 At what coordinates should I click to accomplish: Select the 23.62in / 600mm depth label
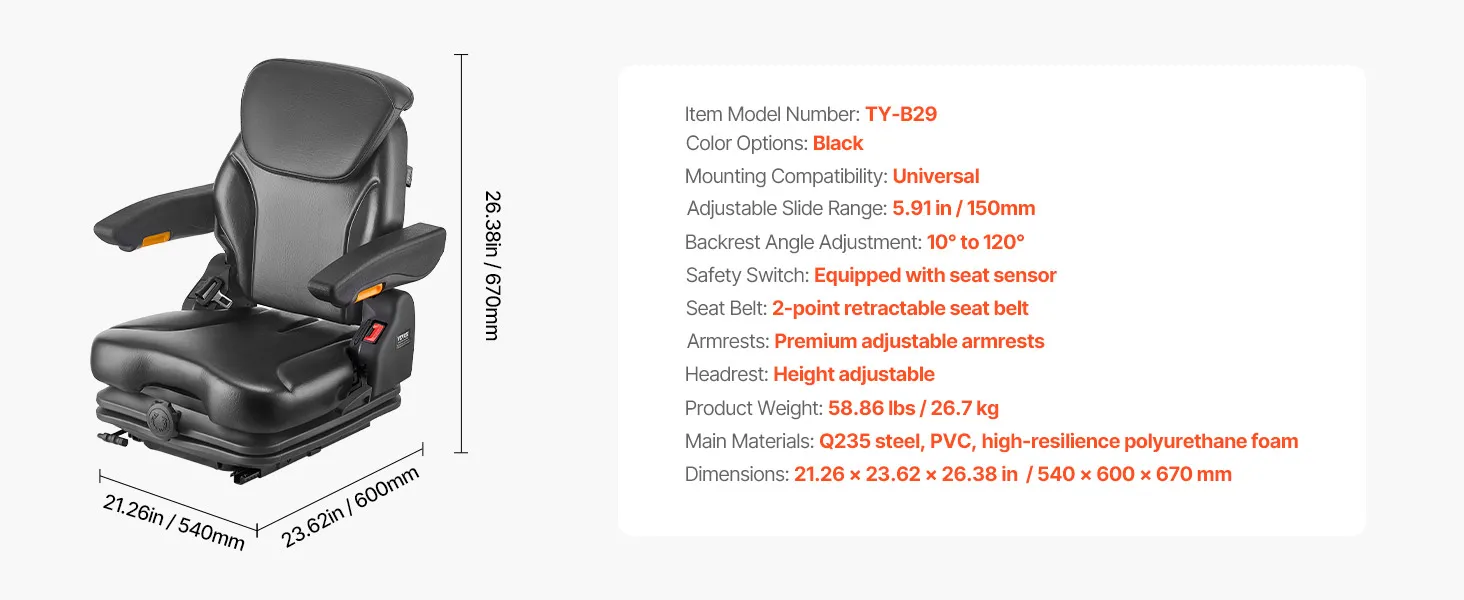point(349,507)
